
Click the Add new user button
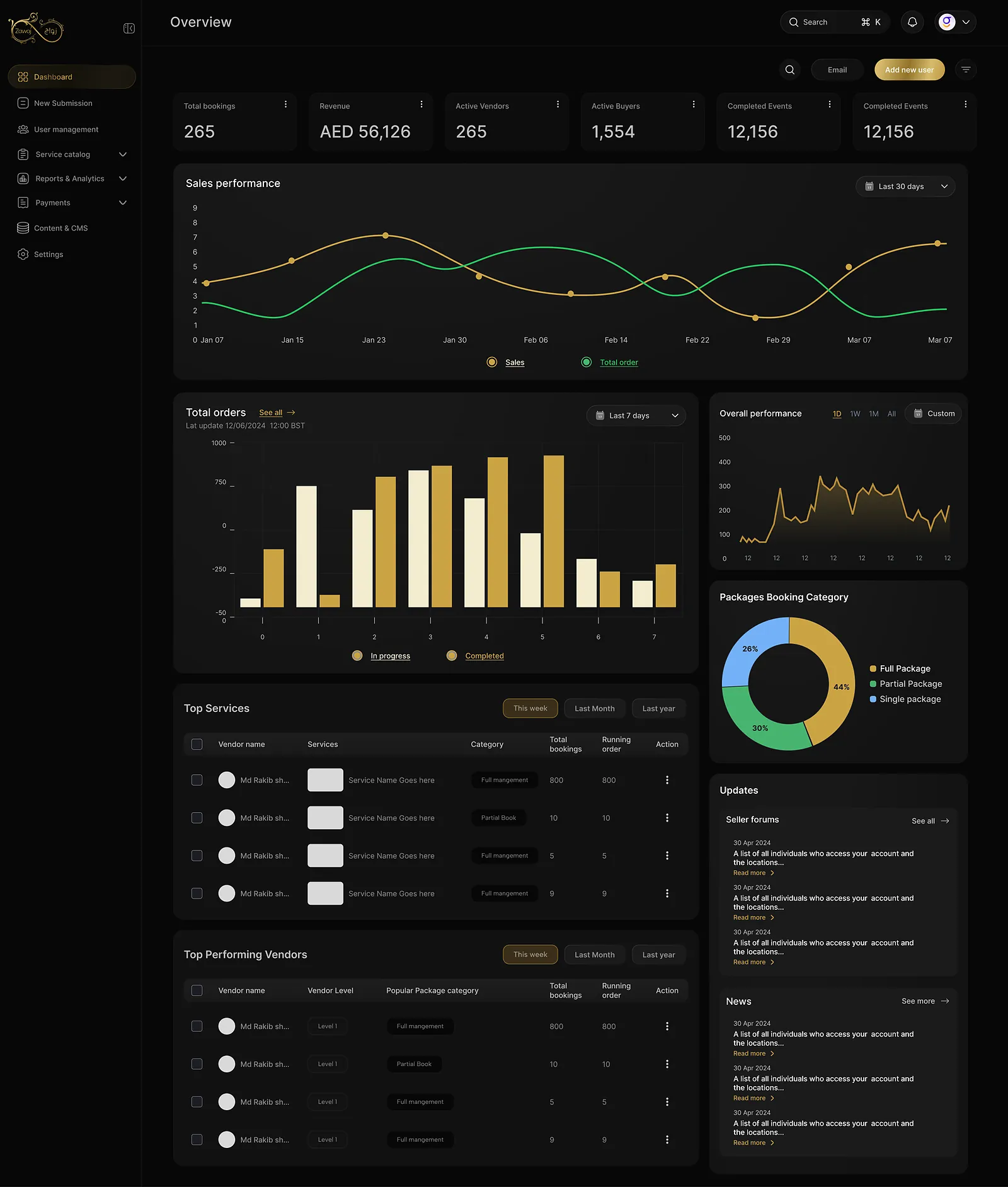909,70
